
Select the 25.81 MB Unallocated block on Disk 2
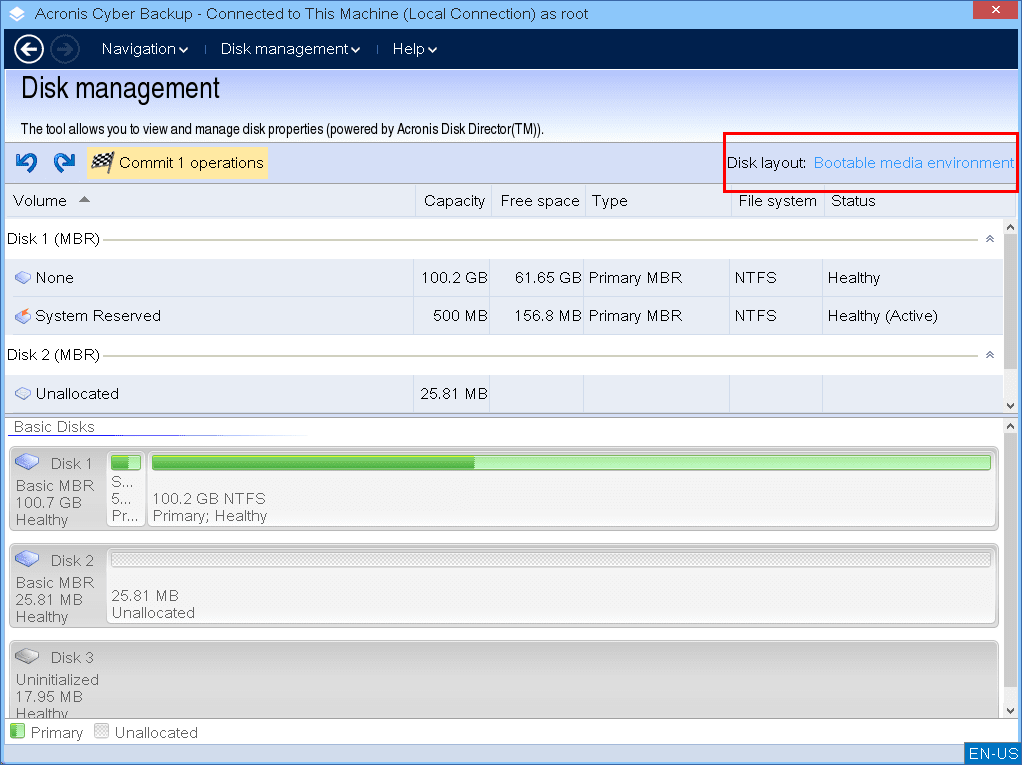coord(551,585)
